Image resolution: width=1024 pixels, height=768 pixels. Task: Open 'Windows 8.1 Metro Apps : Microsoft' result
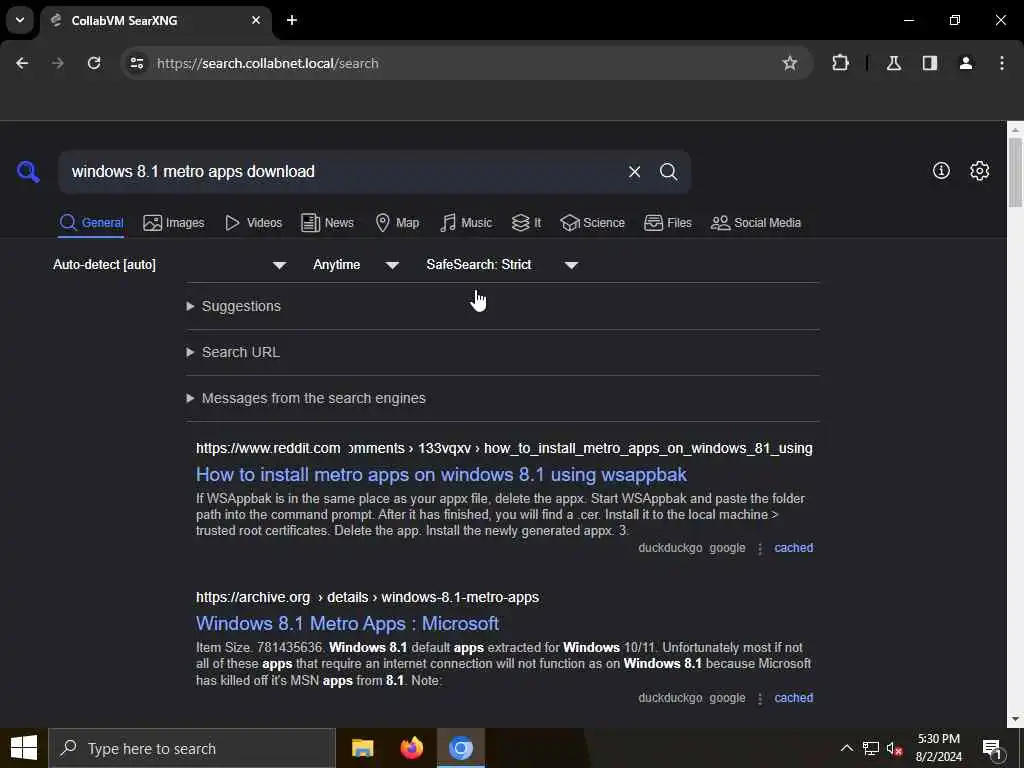coord(347,624)
